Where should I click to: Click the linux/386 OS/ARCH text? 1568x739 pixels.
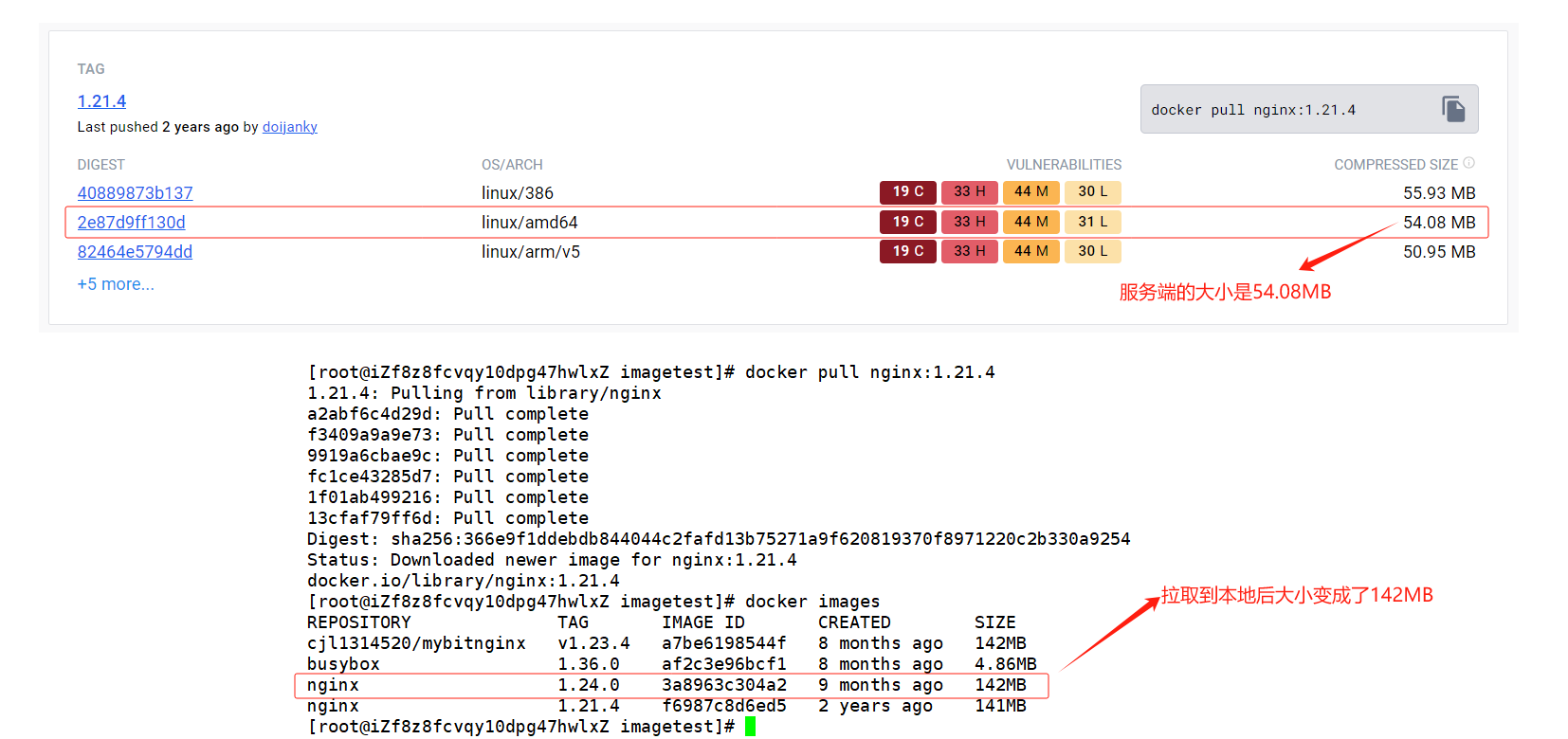[518, 193]
